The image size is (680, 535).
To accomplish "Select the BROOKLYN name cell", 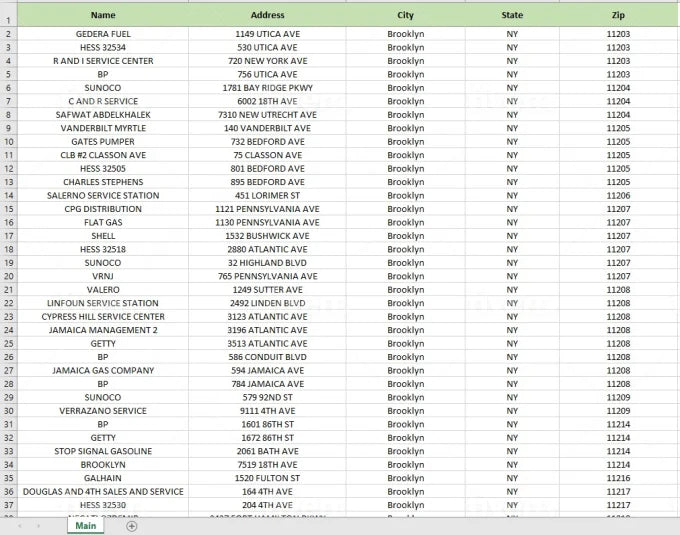I will (103, 464).
